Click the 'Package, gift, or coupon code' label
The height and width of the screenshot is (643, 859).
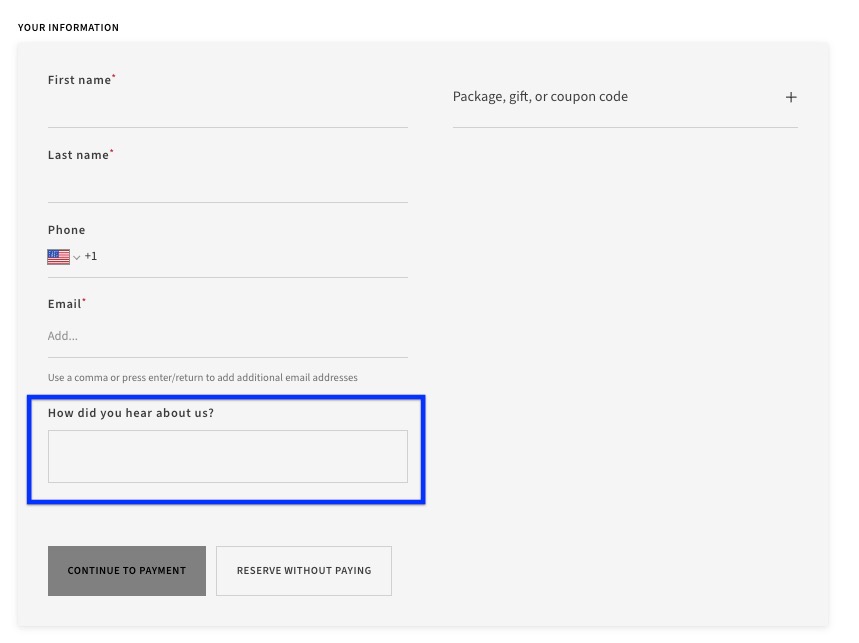coord(540,96)
